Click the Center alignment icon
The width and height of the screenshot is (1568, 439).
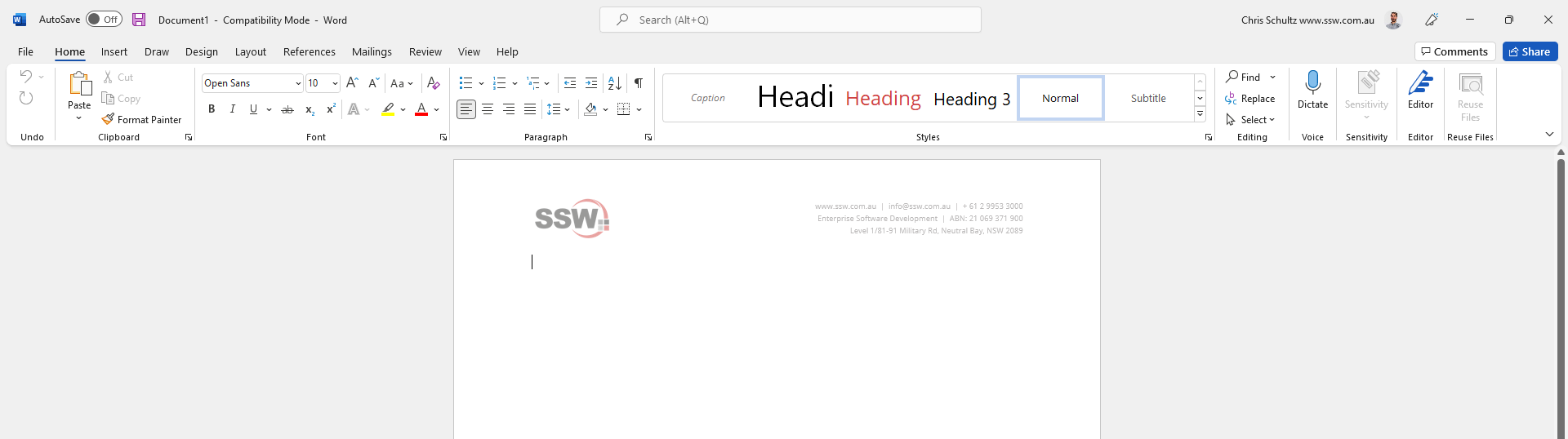click(488, 109)
